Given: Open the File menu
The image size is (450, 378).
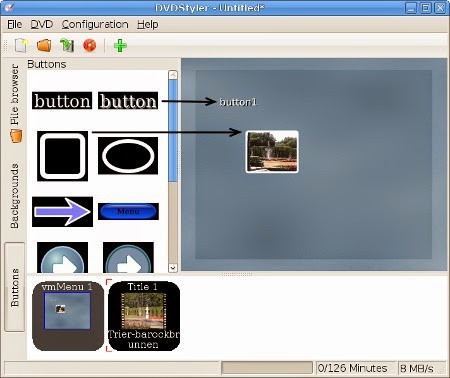Looking at the screenshot, I should coord(14,24).
